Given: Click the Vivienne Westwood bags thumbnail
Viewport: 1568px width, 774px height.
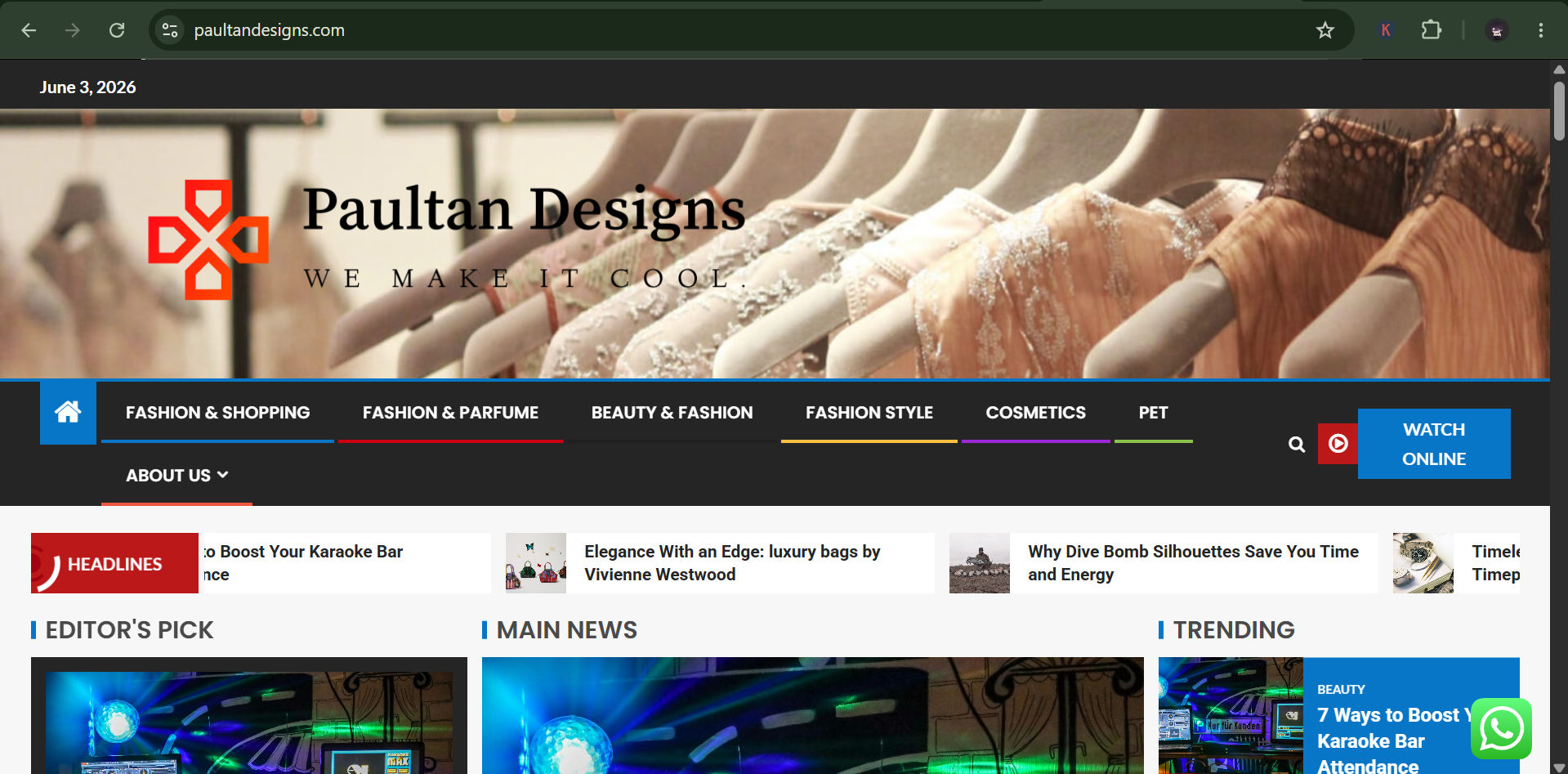Looking at the screenshot, I should 536,563.
